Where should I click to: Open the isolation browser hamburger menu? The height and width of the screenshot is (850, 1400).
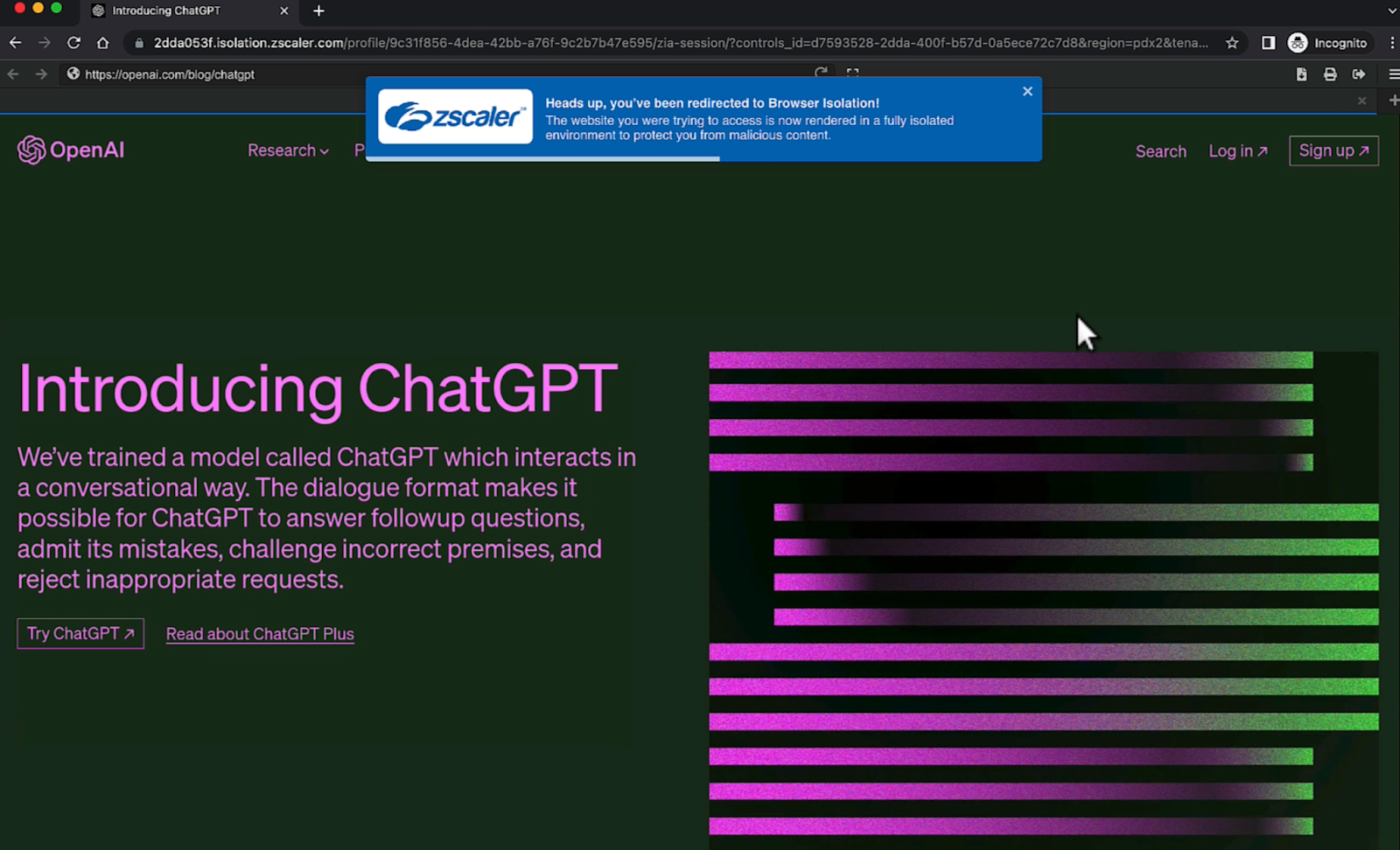pos(1393,74)
